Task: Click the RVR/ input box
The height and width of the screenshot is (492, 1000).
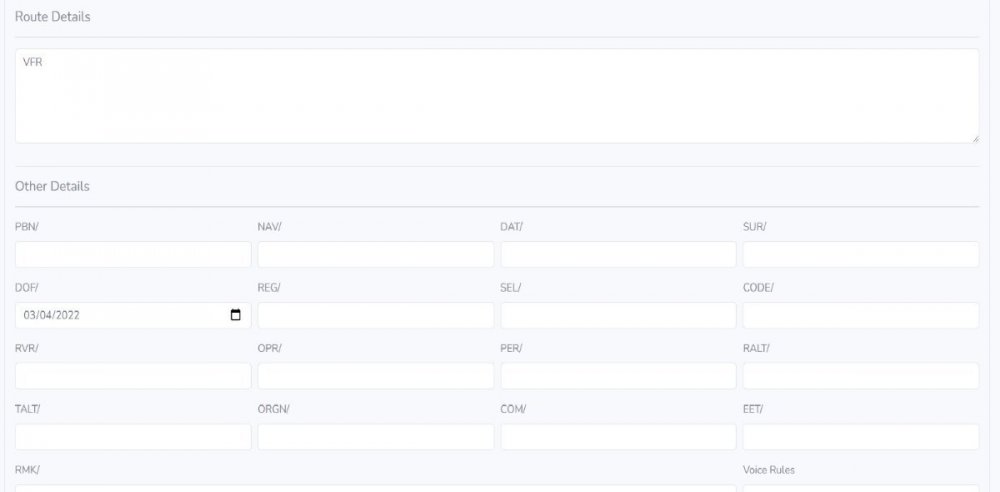Action: coord(133,376)
